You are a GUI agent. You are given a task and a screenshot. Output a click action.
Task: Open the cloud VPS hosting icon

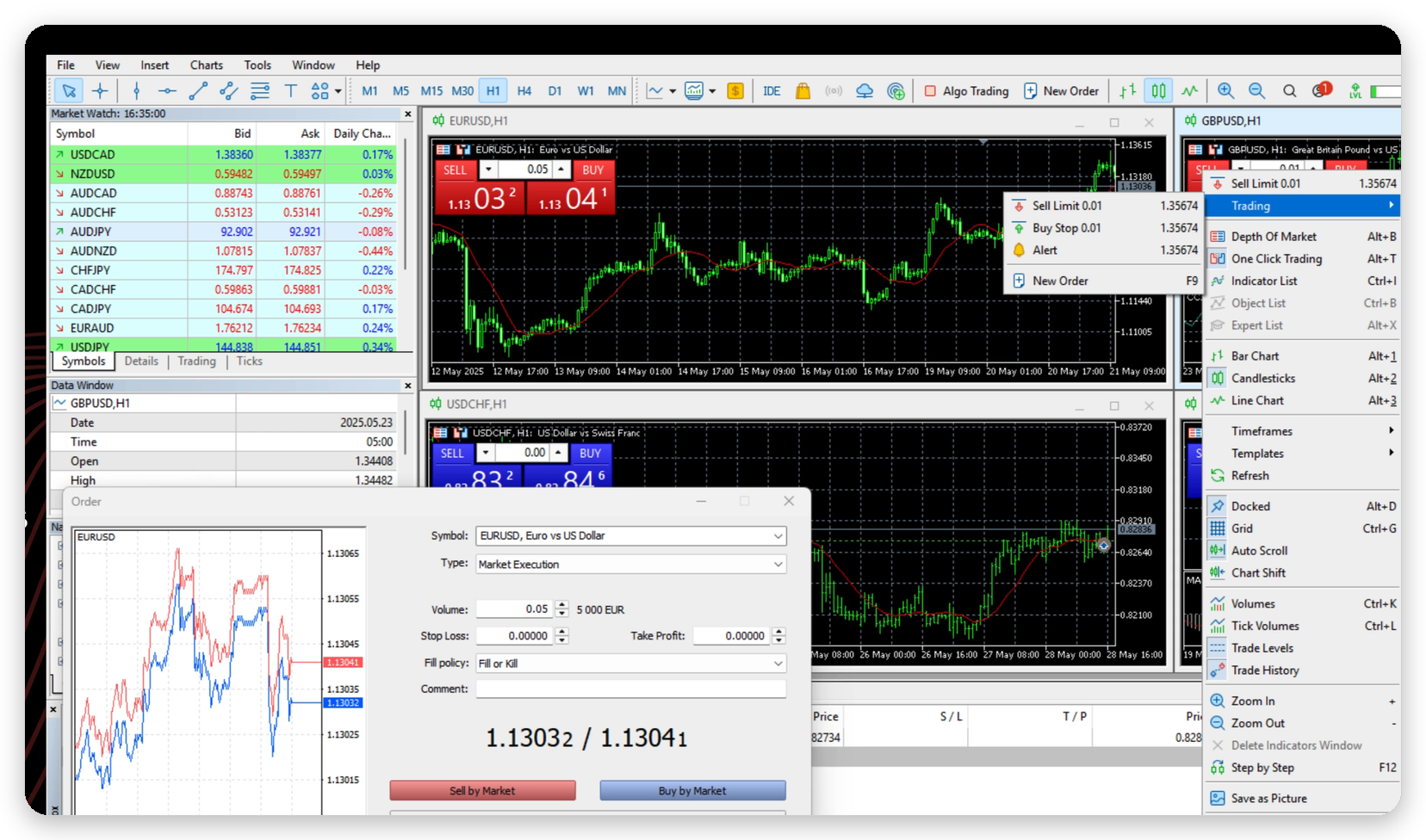pos(865,90)
